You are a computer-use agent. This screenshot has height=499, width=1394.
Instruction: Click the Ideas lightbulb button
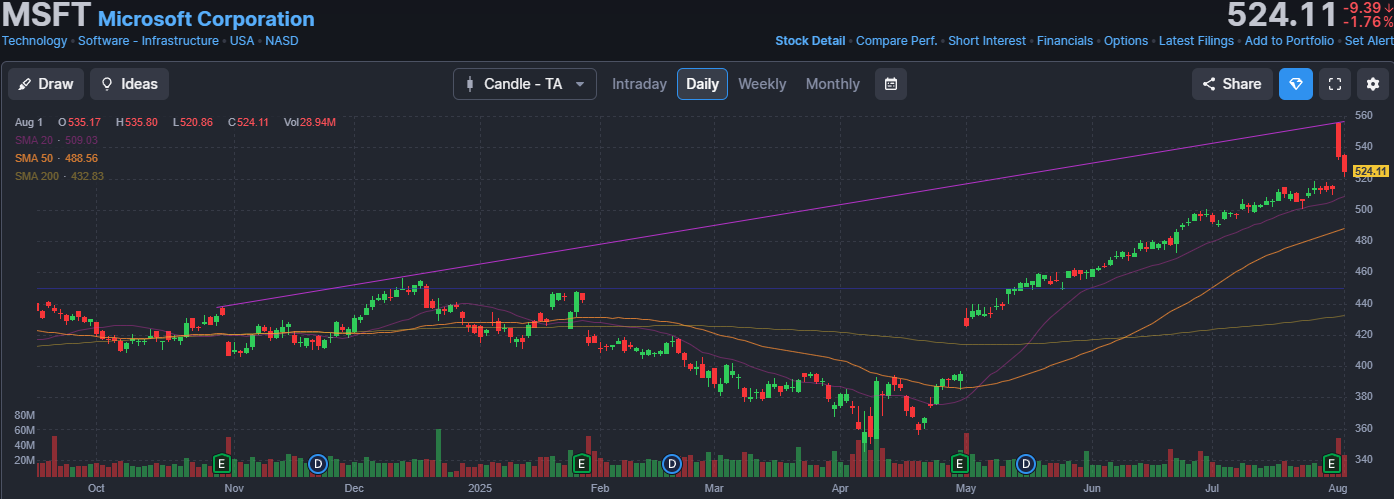click(129, 84)
